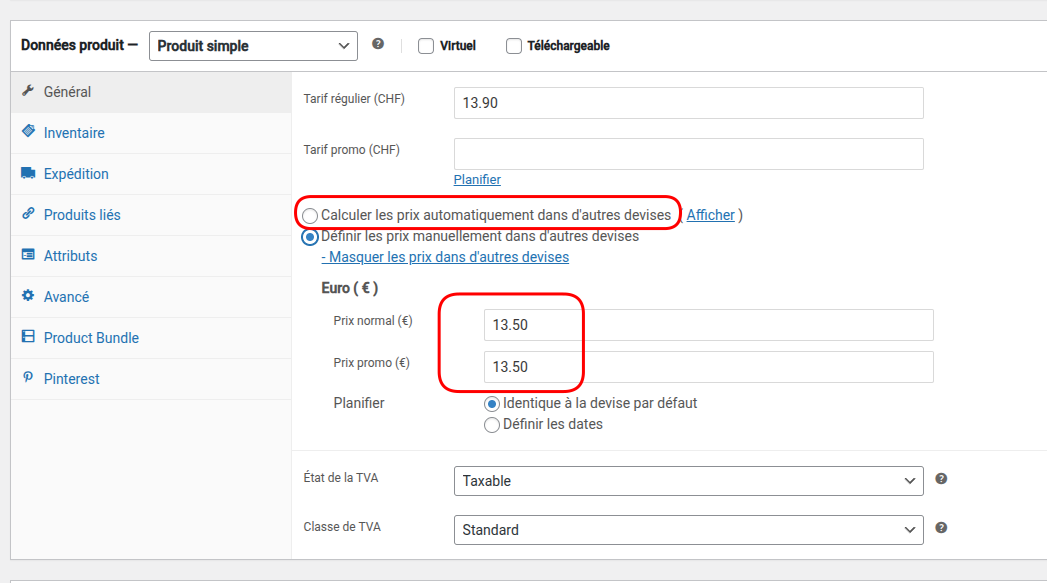Click the Inventaire tag icon

tap(28, 132)
